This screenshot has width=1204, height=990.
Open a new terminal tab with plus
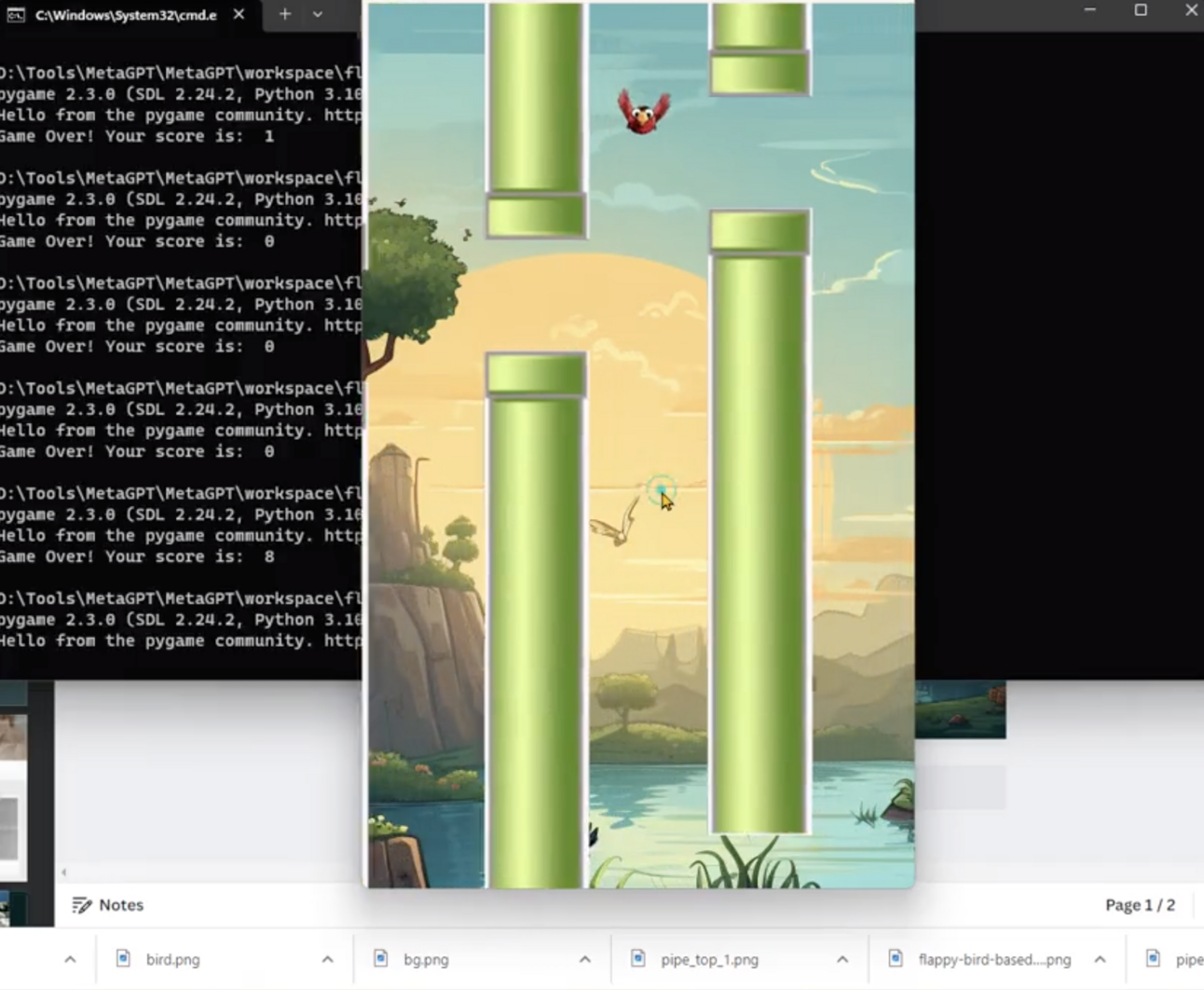pyautogui.click(x=285, y=14)
